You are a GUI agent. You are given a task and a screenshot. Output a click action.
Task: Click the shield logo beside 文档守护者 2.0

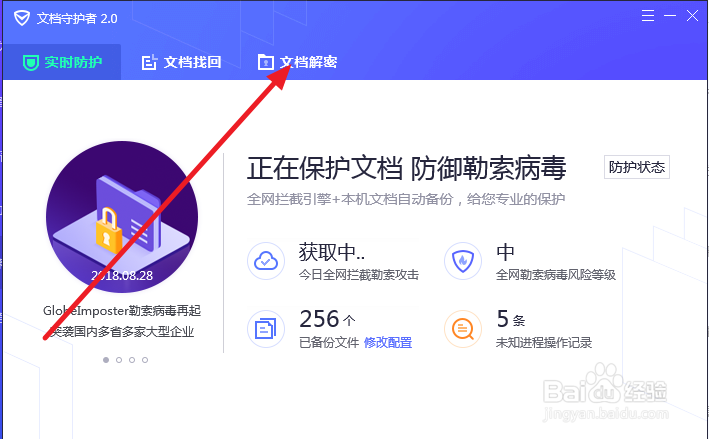(x=22, y=18)
